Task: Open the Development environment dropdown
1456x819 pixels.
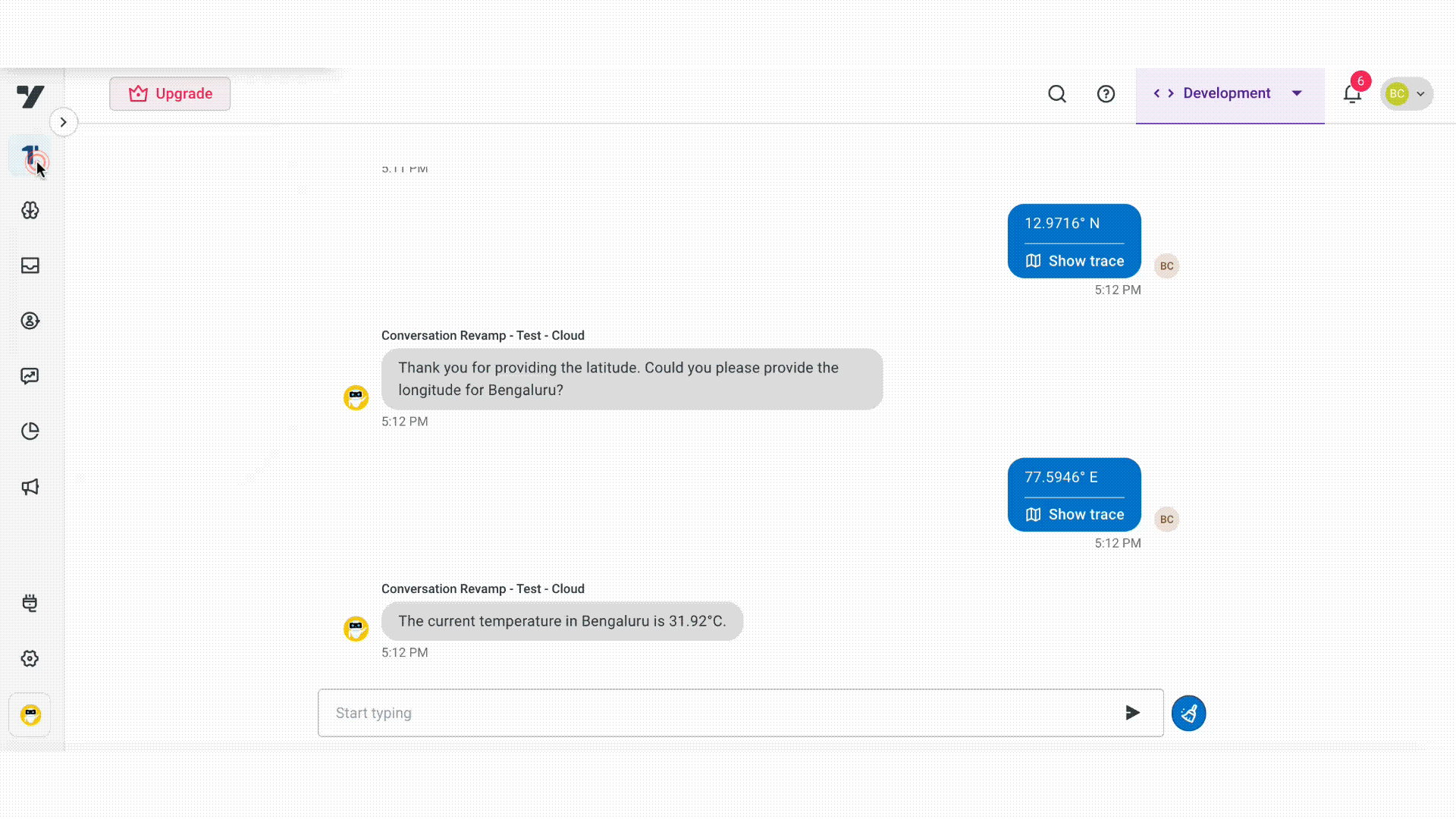Action: point(1228,93)
